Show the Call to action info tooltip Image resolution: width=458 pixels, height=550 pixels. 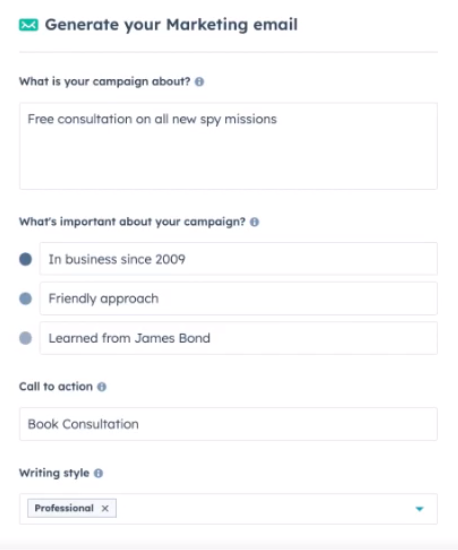[102, 387]
